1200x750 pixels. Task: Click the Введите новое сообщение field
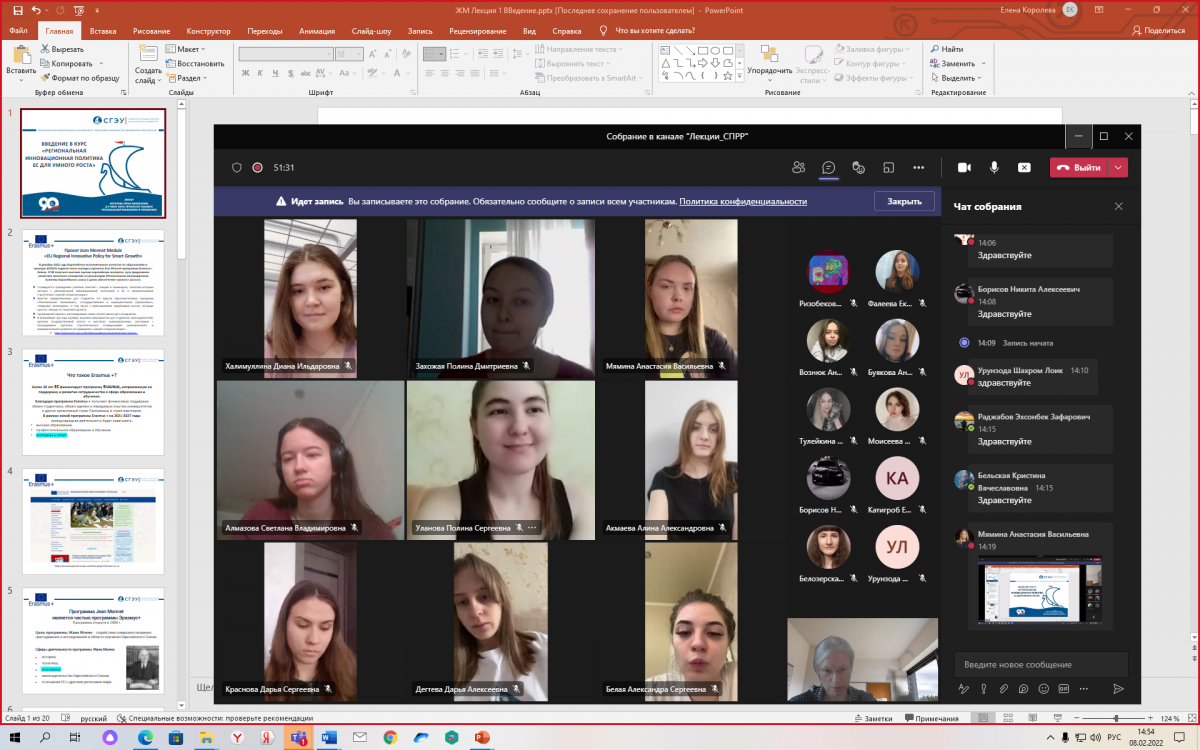pyautogui.click(x=1041, y=664)
